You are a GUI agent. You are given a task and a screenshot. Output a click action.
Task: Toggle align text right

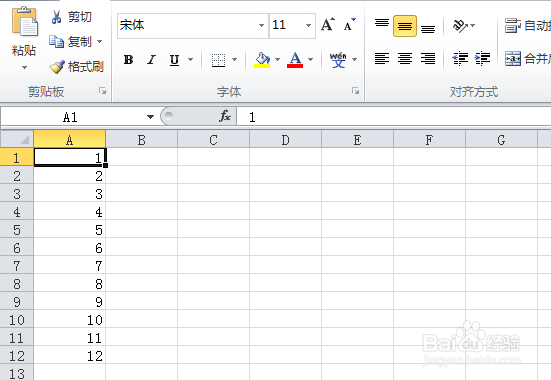428,58
